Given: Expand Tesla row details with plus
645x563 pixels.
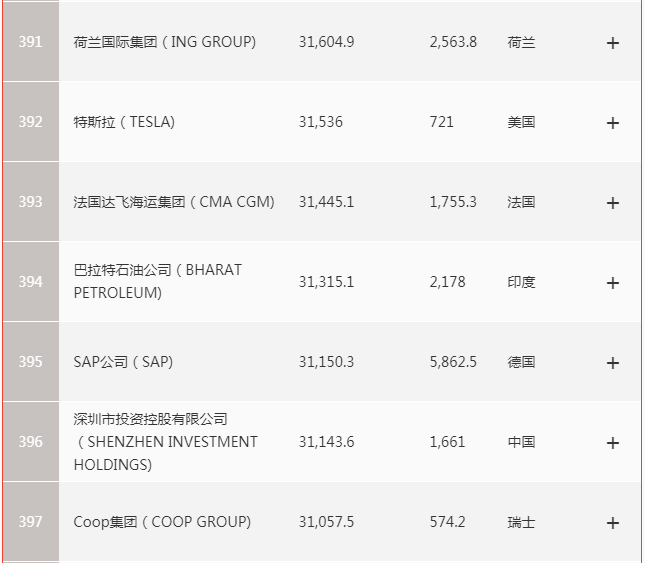Looking at the screenshot, I should 613,123.
